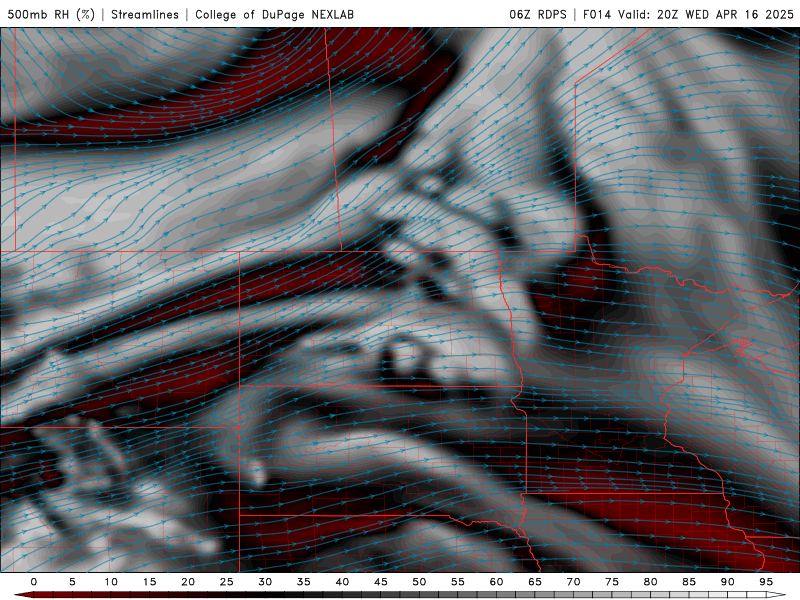This screenshot has width=800, height=600.
Task: Click the 70 label on the colorbar
Action: tap(573, 582)
